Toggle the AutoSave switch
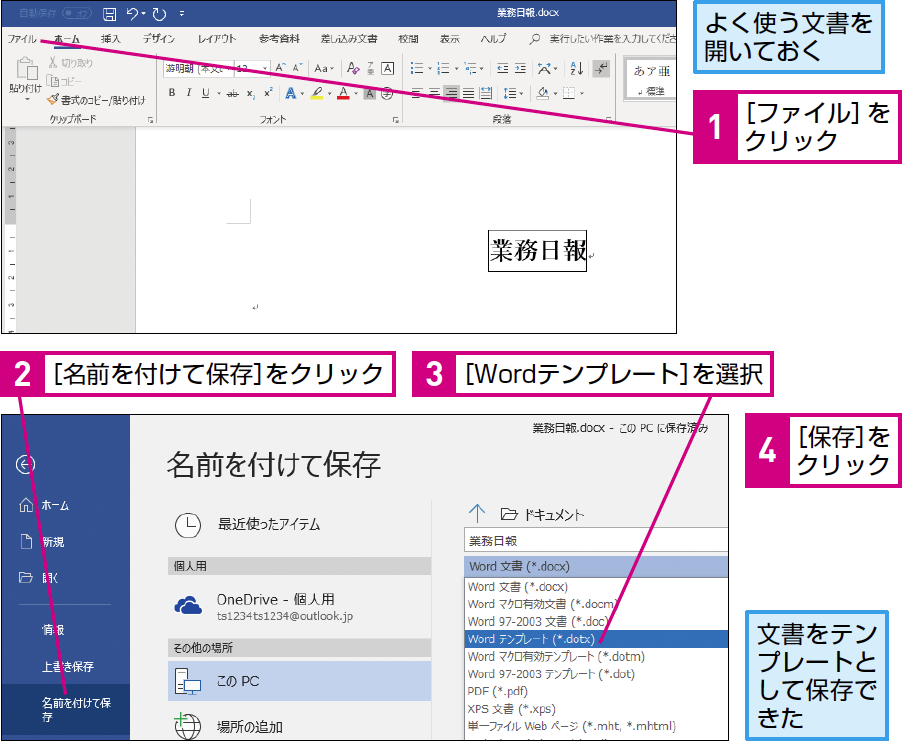902x741 pixels. tap(77, 13)
